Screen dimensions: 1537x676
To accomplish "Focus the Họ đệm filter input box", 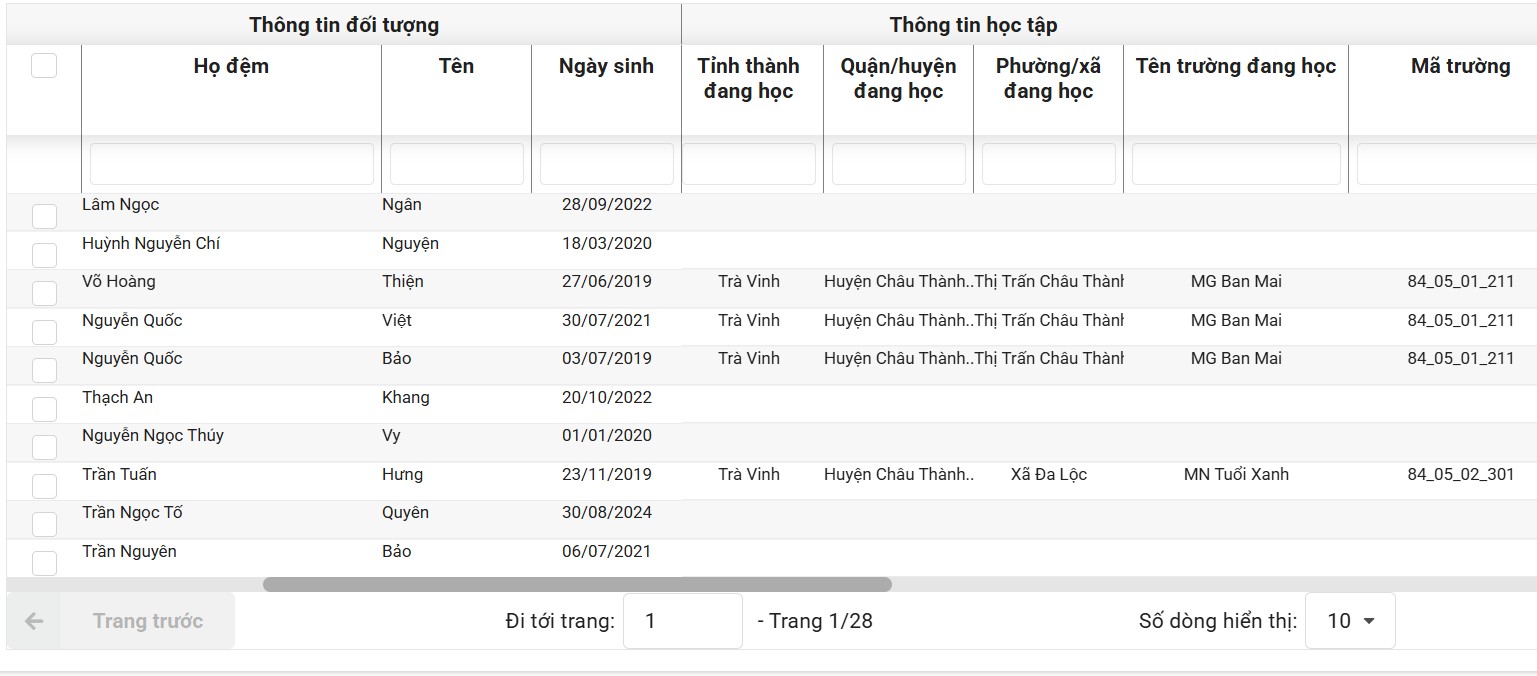I will click(x=231, y=164).
